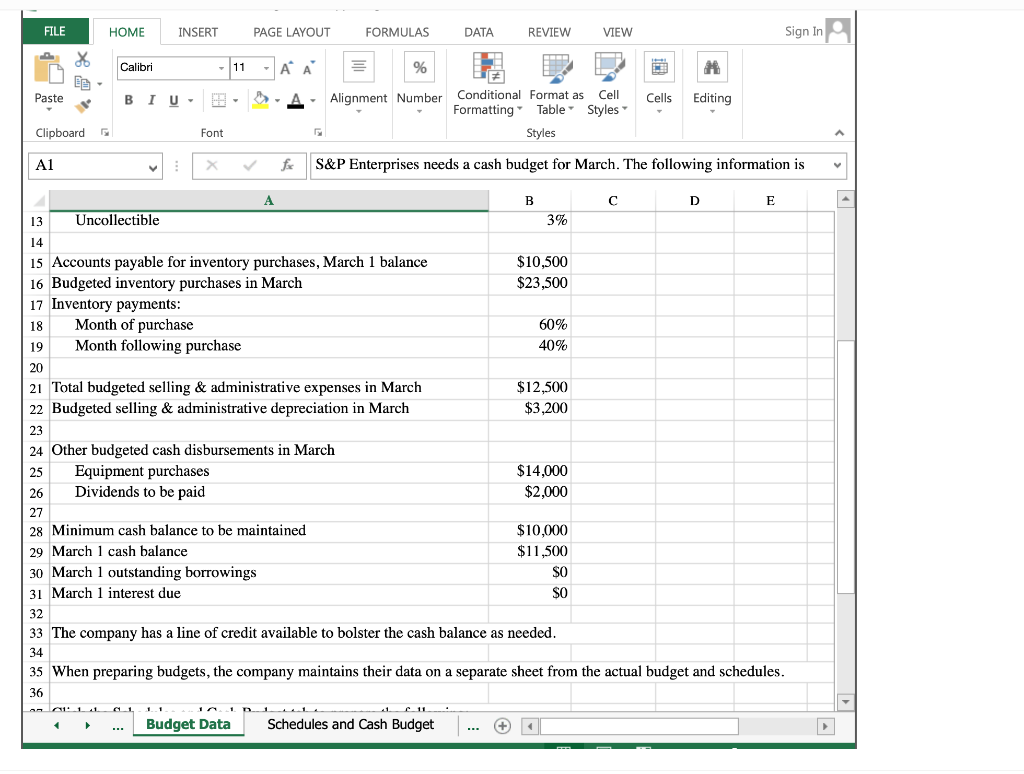Click the Insert Function fx icon

[287, 165]
